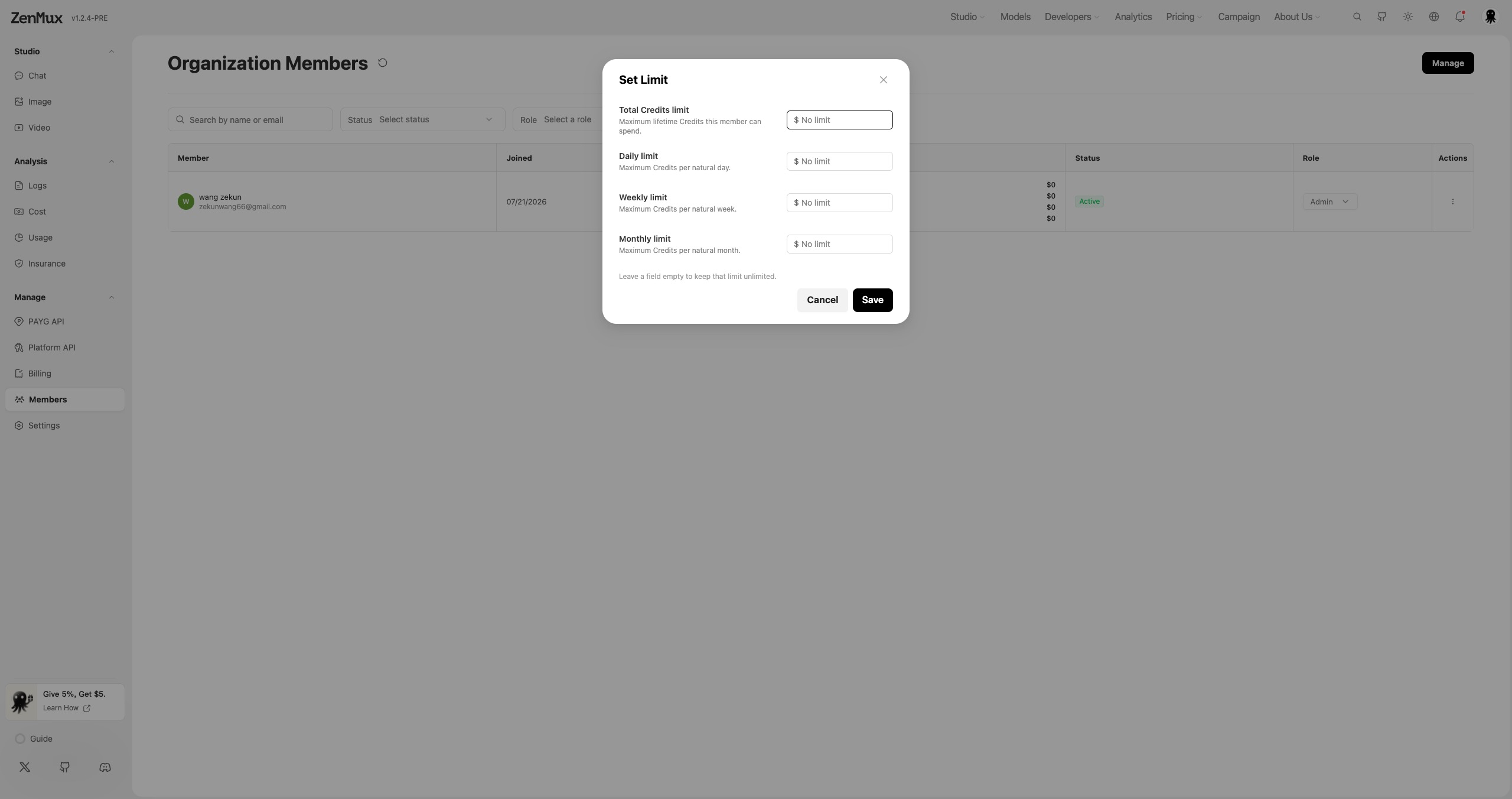Screen dimensions: 1512x799
Task: Open the Video studio page
Action: (65, 128)
